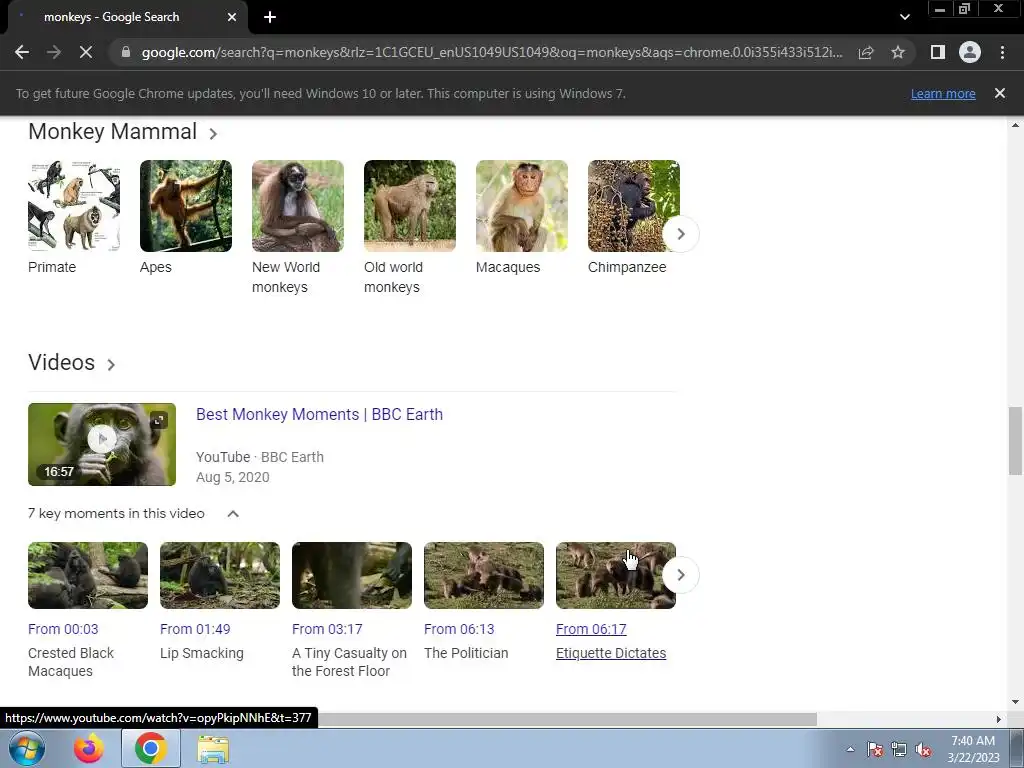1024x768 pixels.
Task: Open the Chimpanzee image card
Action: click(x=633, y=206)
